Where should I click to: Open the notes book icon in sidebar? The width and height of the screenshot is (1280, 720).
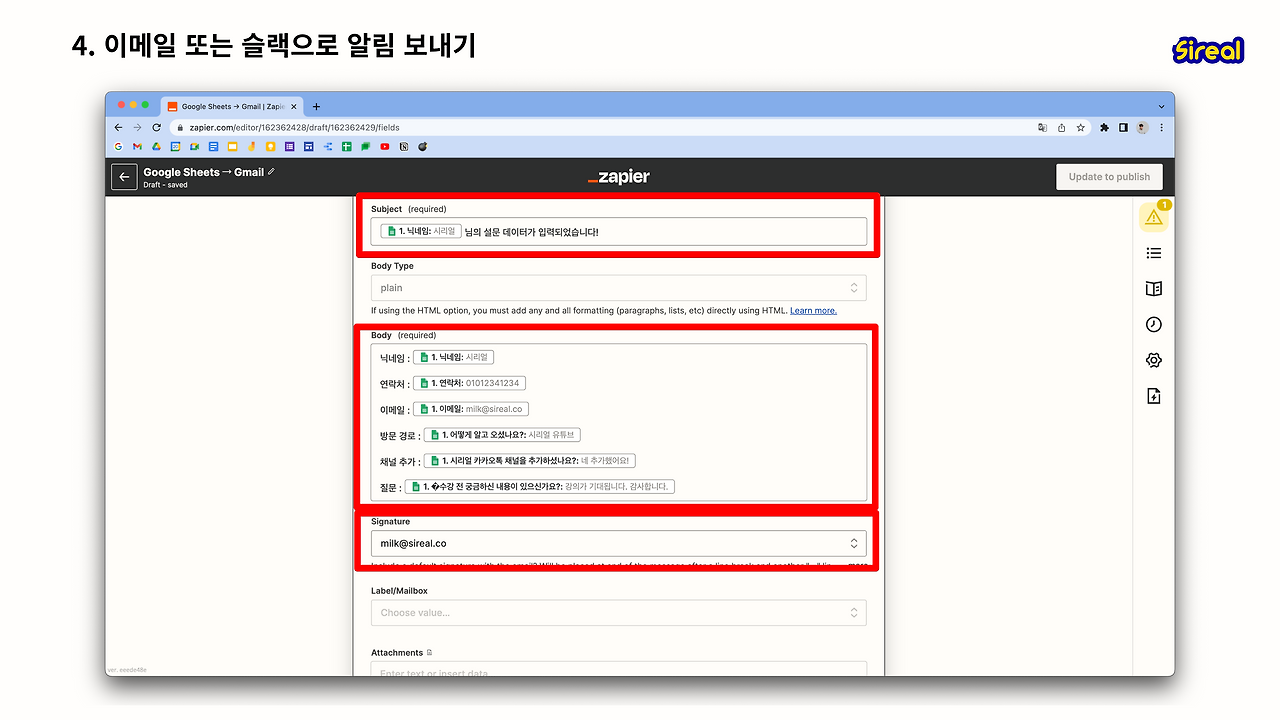[x=1154, y=289]
